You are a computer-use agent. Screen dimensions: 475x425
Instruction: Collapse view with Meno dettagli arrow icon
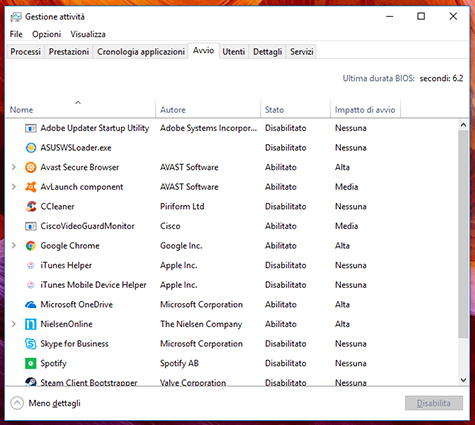coord(17,403)
